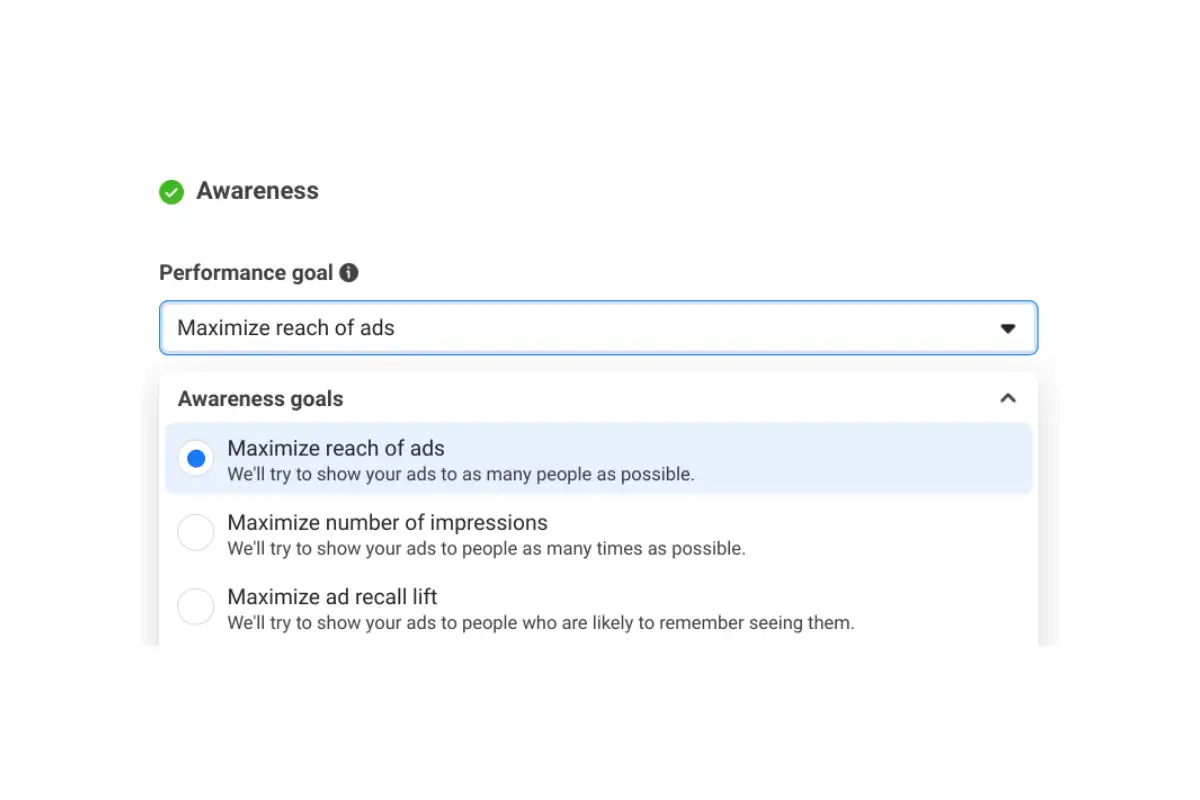Open the Performance goal combo box text

tap(286, 328)
